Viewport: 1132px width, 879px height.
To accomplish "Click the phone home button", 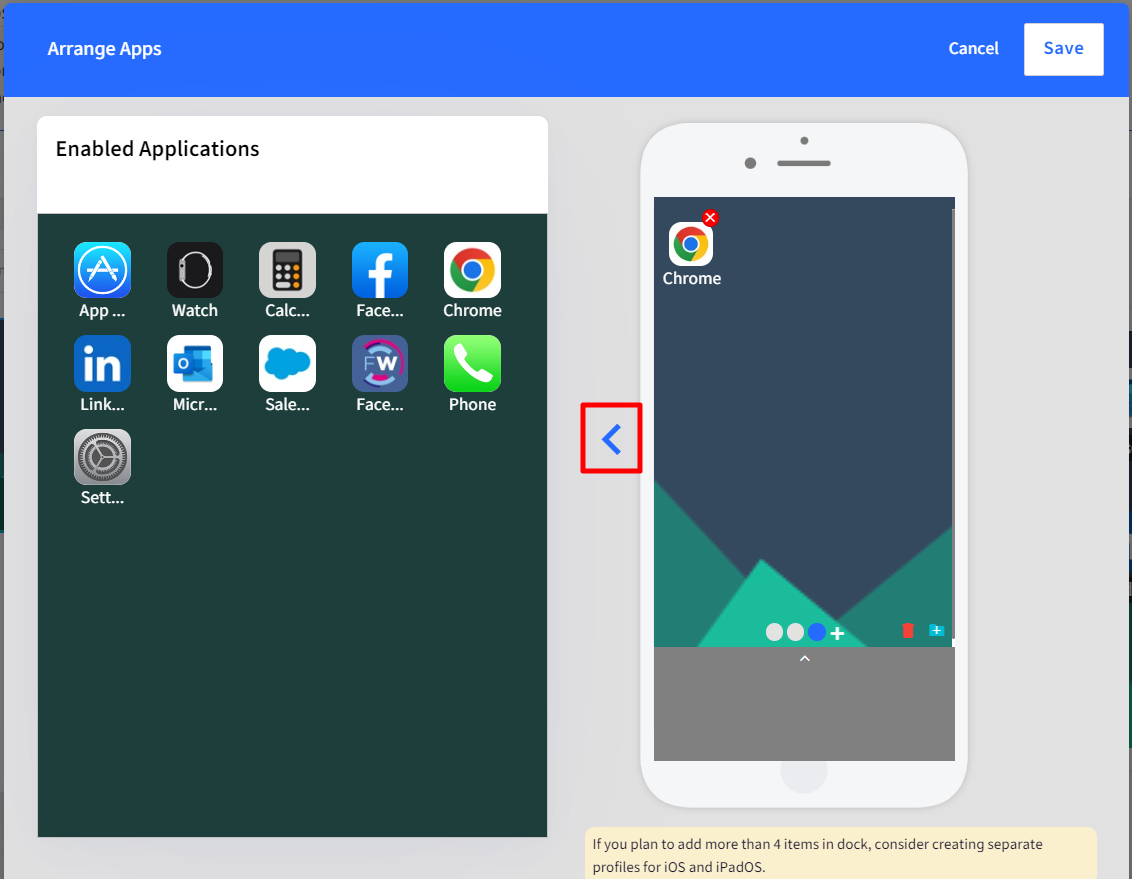I will point(804,774).
